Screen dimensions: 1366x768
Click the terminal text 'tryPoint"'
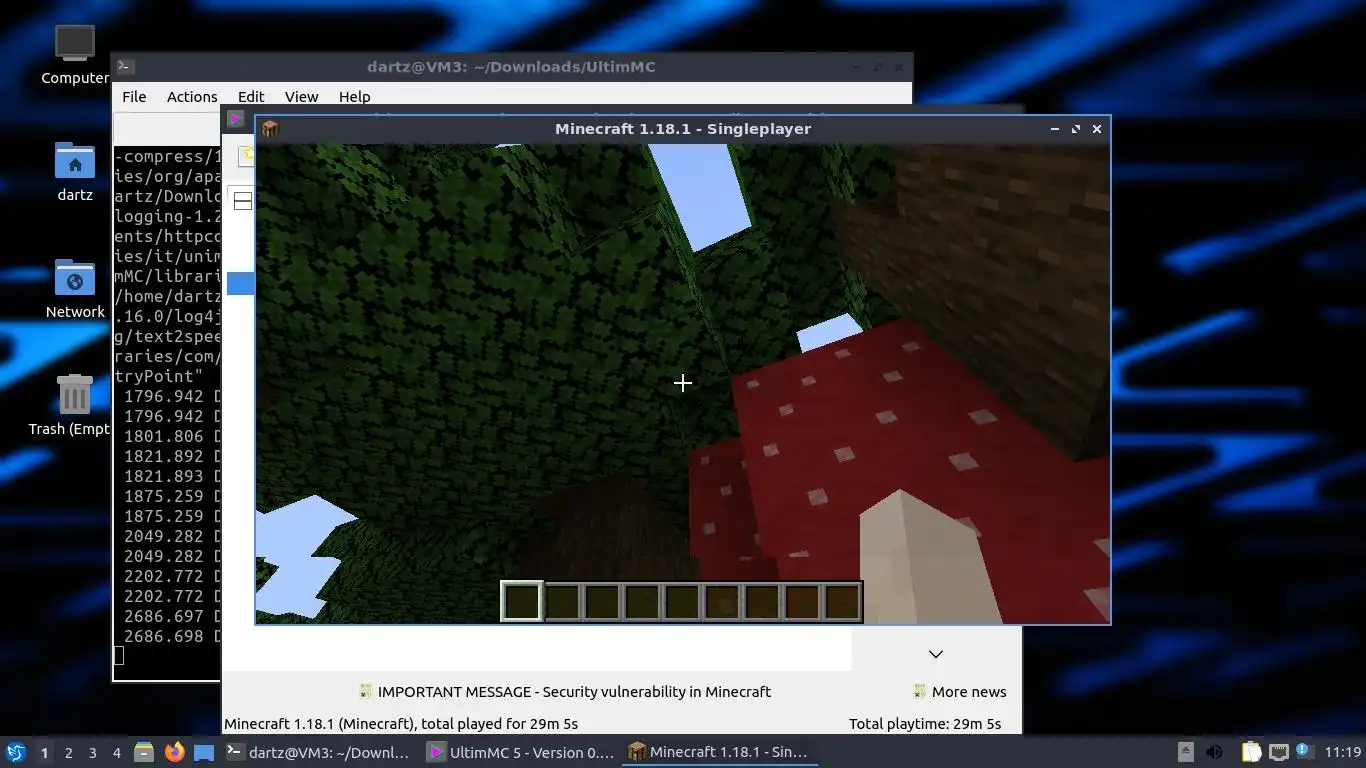158,376
